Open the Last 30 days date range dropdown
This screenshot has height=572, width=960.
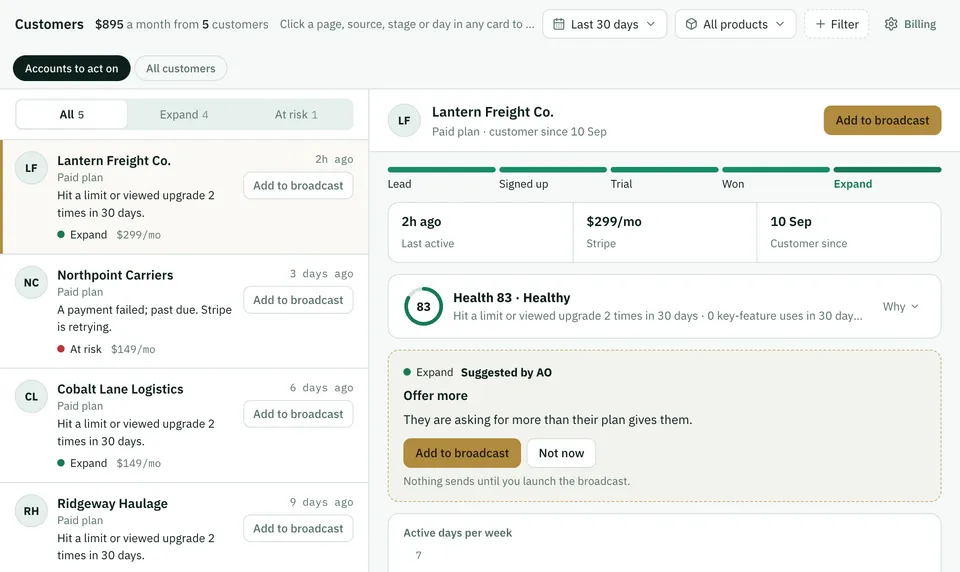tap(604, 24)
